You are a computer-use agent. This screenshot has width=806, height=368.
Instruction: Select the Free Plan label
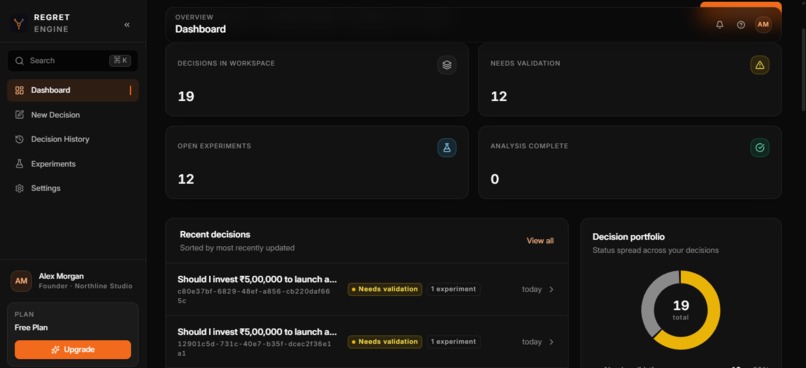click(31, 328)
